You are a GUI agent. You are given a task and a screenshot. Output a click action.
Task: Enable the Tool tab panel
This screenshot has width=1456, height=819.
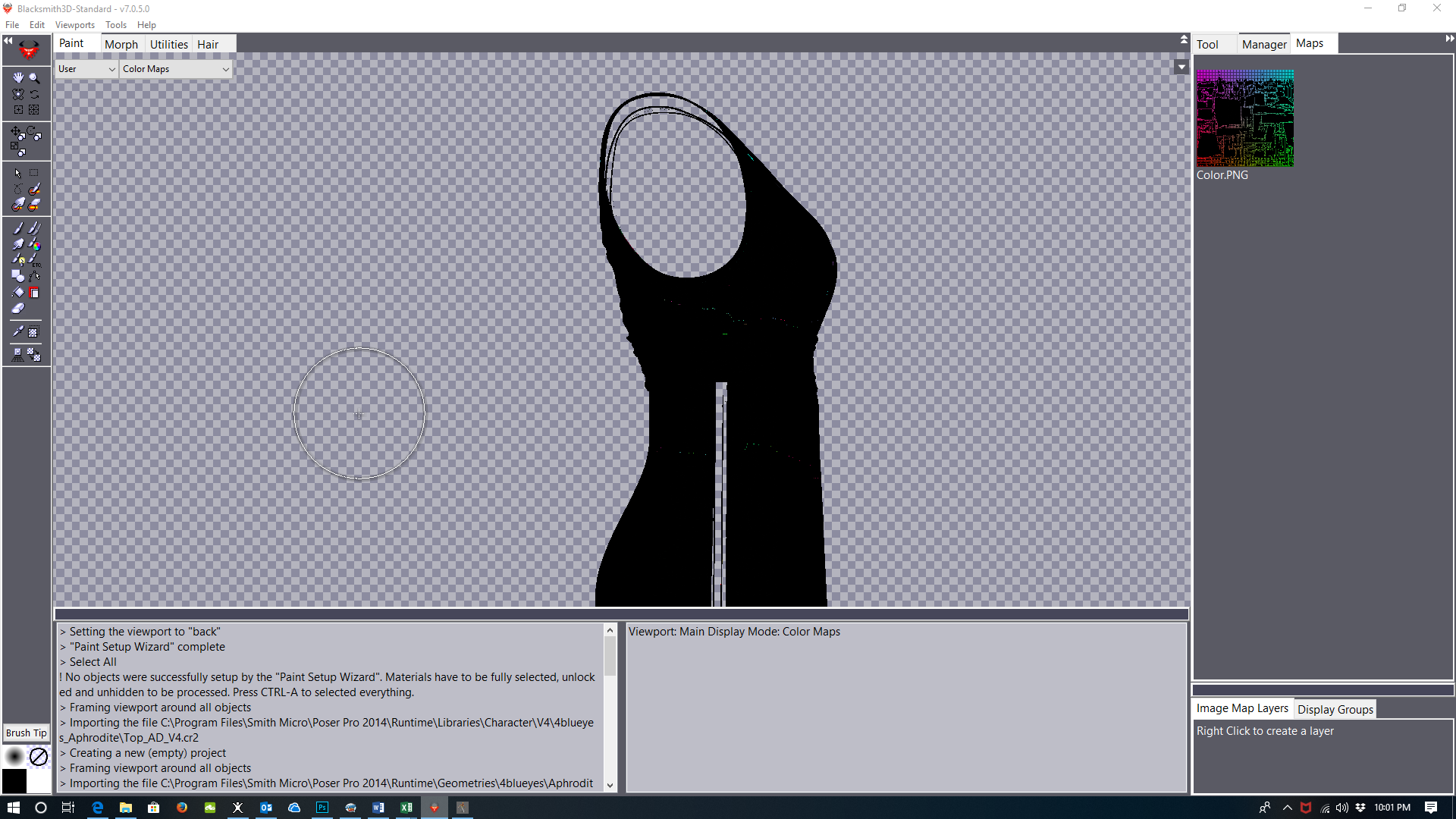click(x=1207, y=43)
